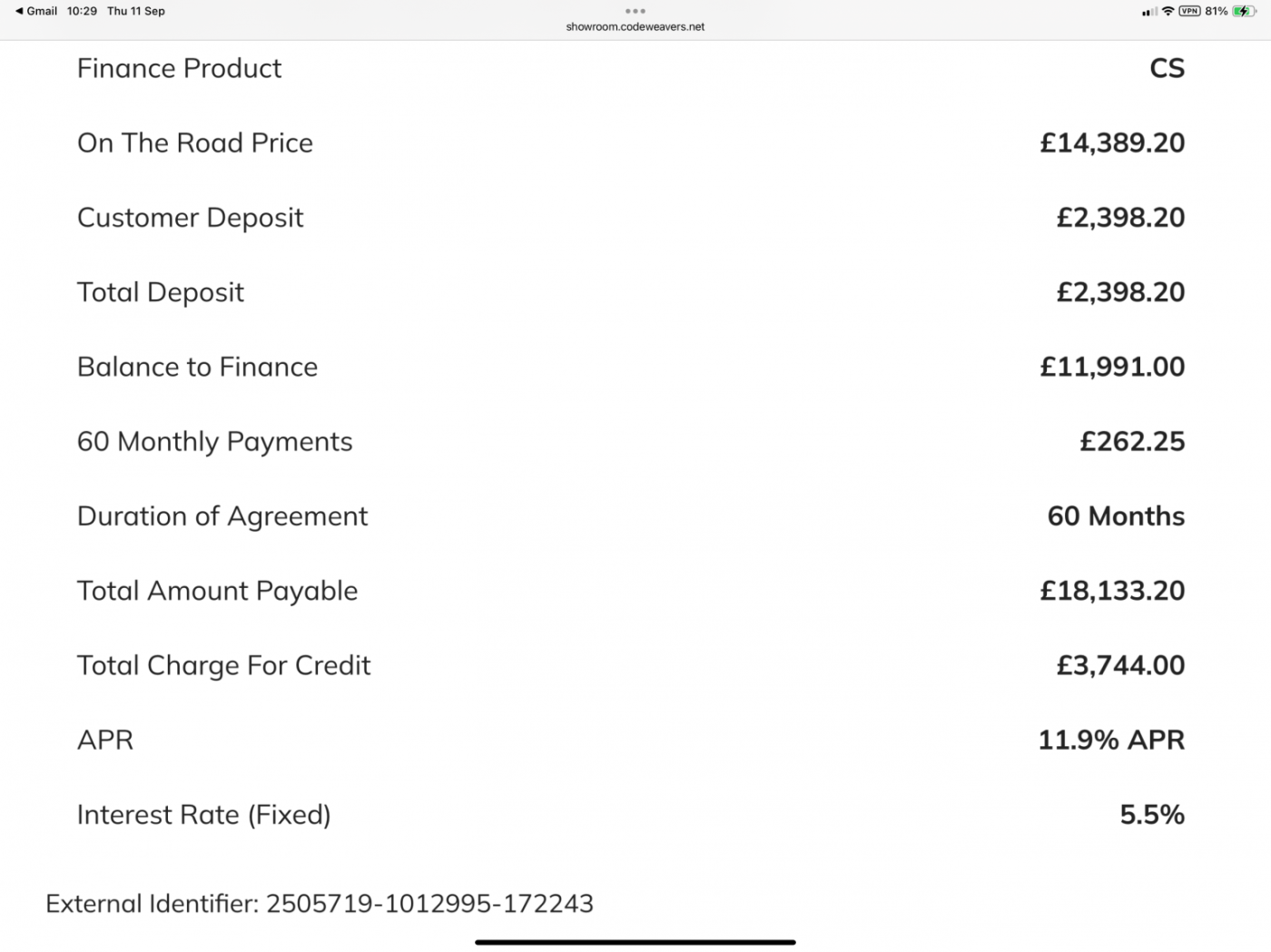
Task: Click the Wi-Fi status icon
Action: pos(1168,11)
